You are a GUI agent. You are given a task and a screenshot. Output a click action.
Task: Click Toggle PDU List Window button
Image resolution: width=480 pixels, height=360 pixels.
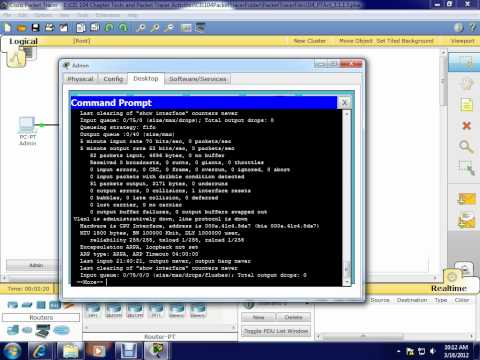point(276,331)
